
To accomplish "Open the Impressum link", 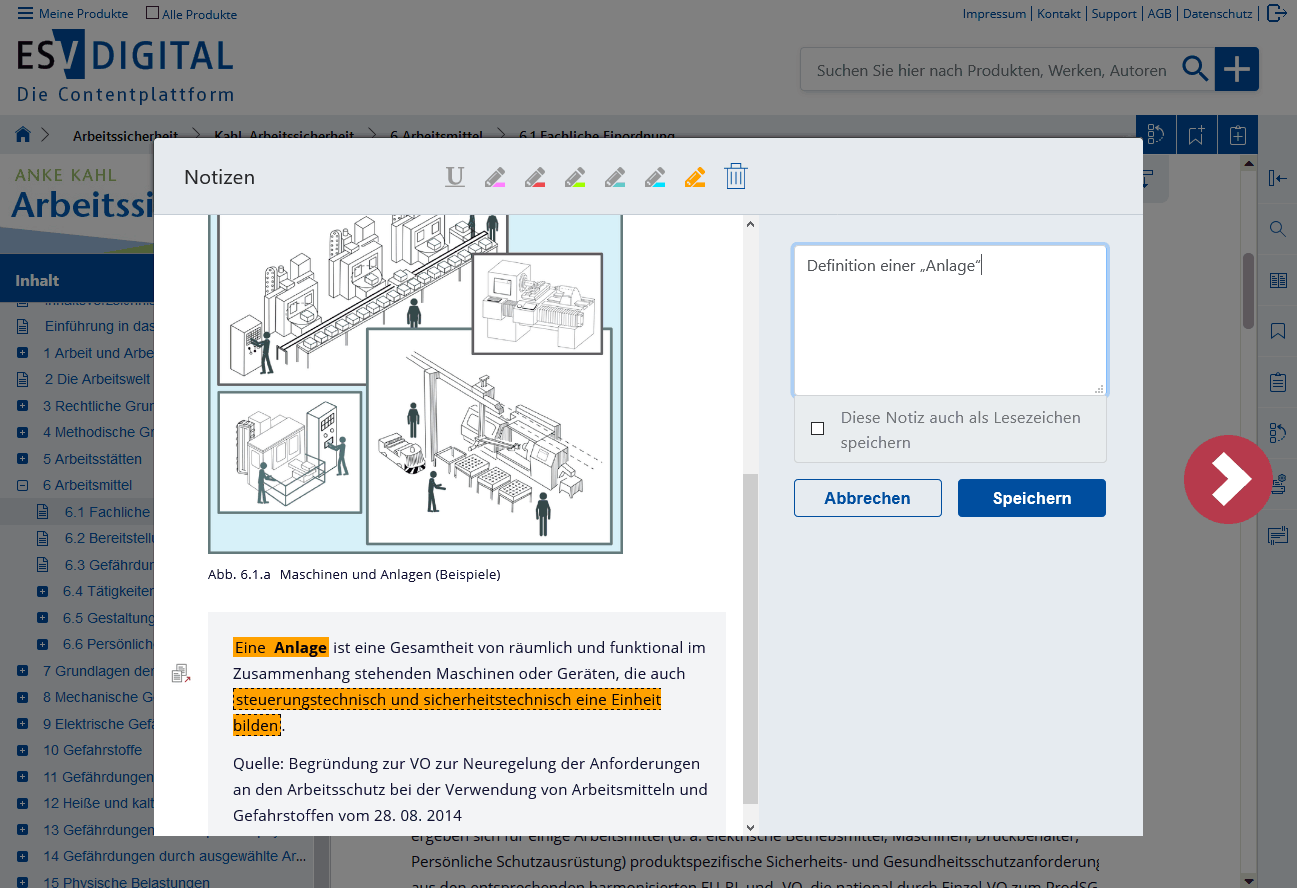I will [x=994, y=14].
